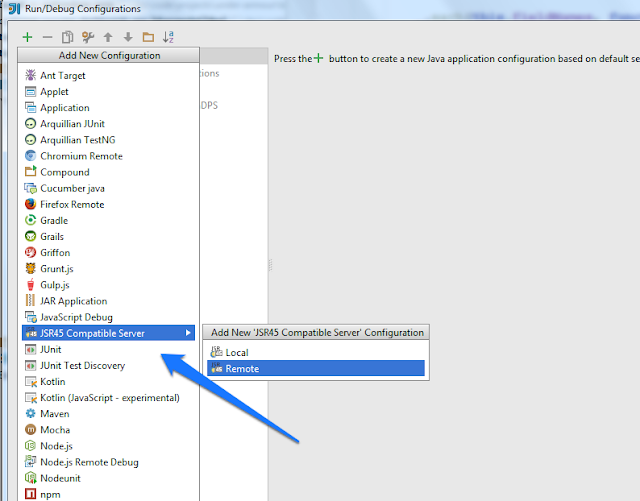640x501 pixels.
Task: Click the Grunt.js icon
Action: [31, 268]
